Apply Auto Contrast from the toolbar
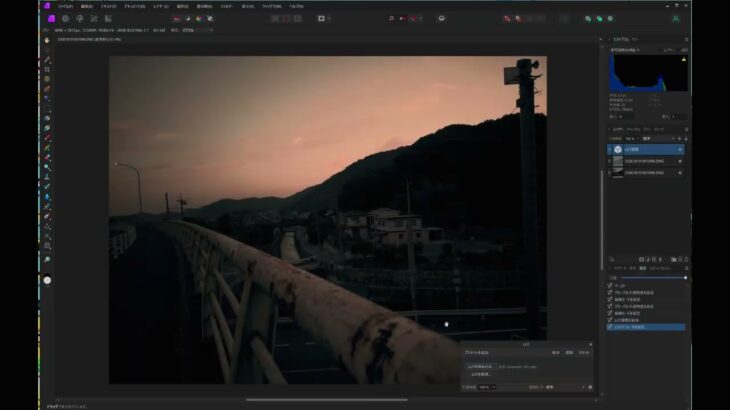 pyautogui.click(x=188, y=19)
